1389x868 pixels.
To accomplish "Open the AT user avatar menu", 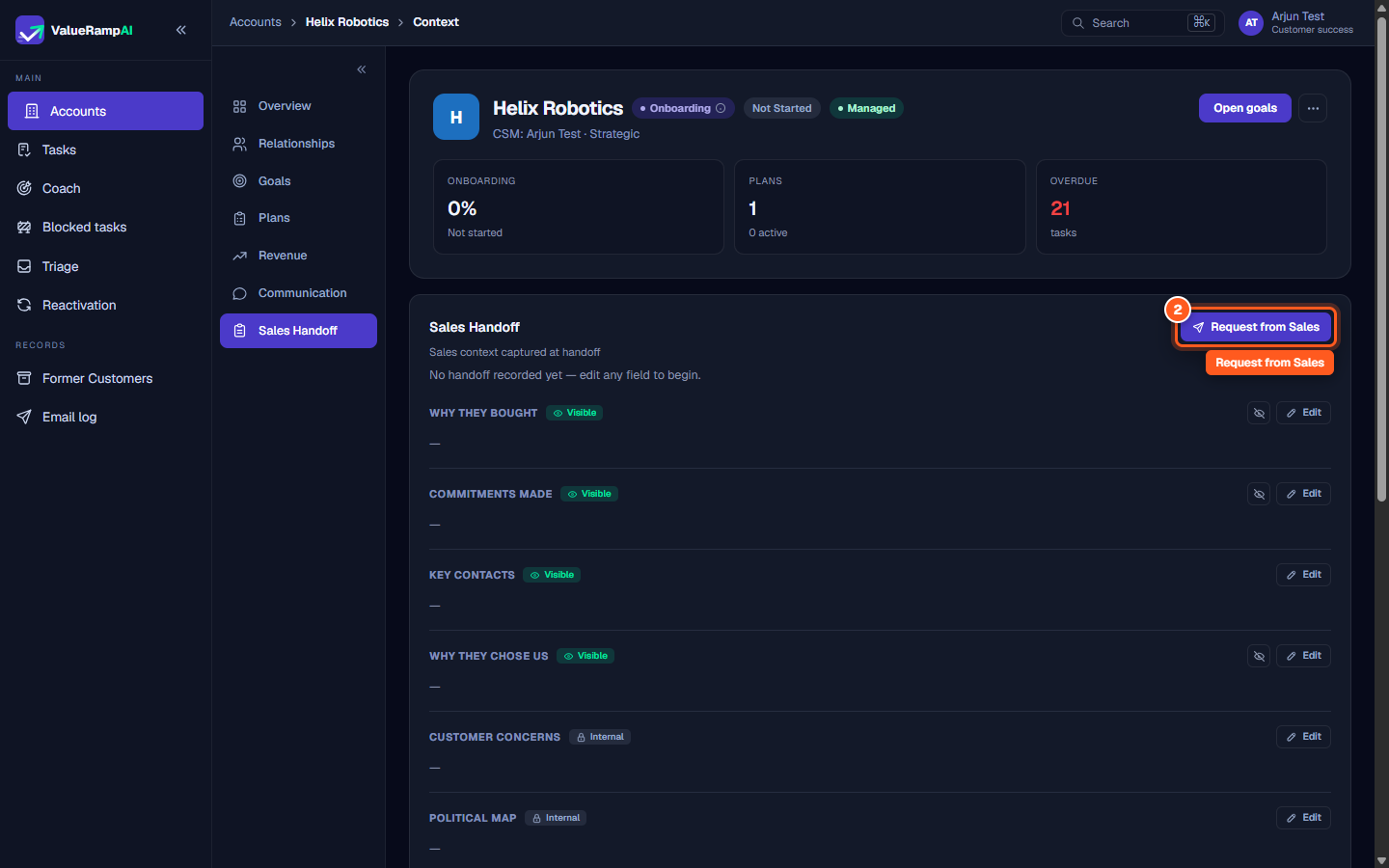I will [1251, 23].
